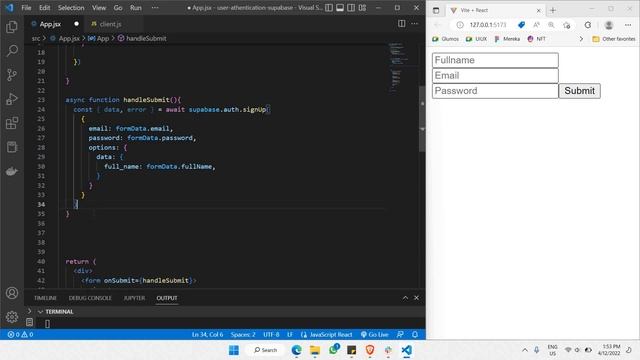The image size is (640, 360).
Task: Open the Extensions view
Action: click(12, 123)
